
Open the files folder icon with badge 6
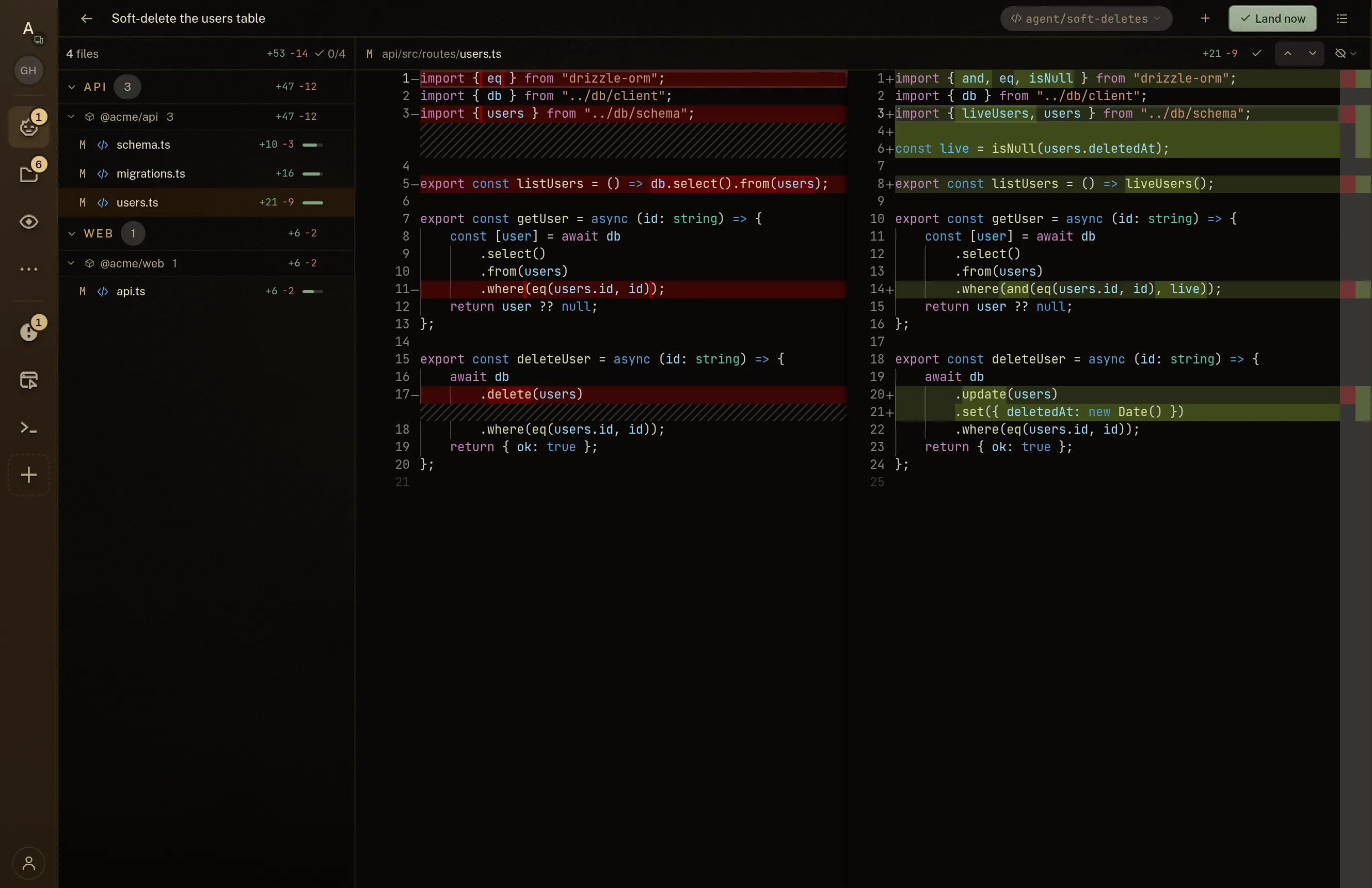29,173
